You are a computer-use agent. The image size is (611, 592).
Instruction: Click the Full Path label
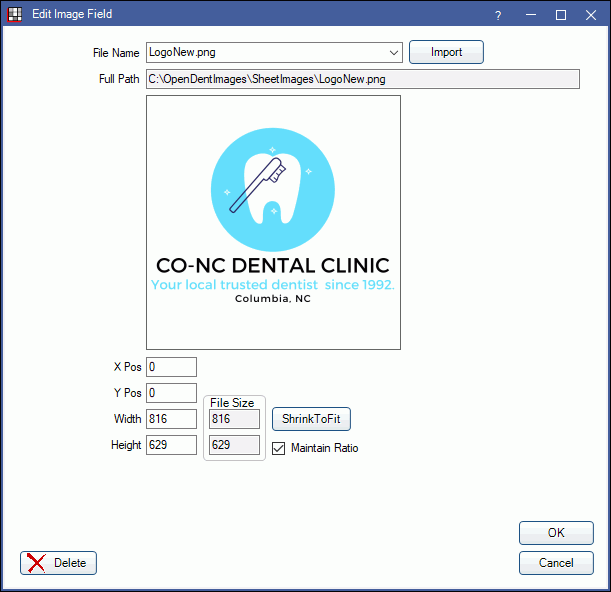point(119,79)
